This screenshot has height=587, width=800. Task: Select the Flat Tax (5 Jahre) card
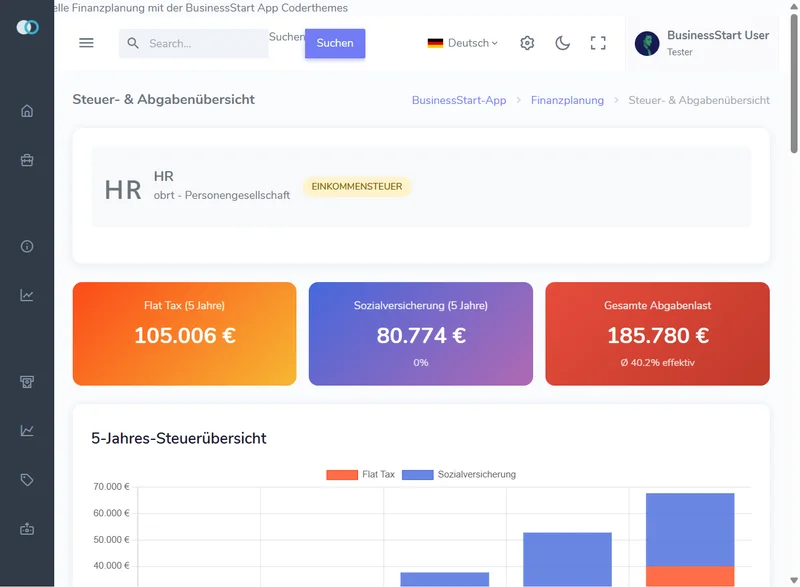click(x=184, y=334)
